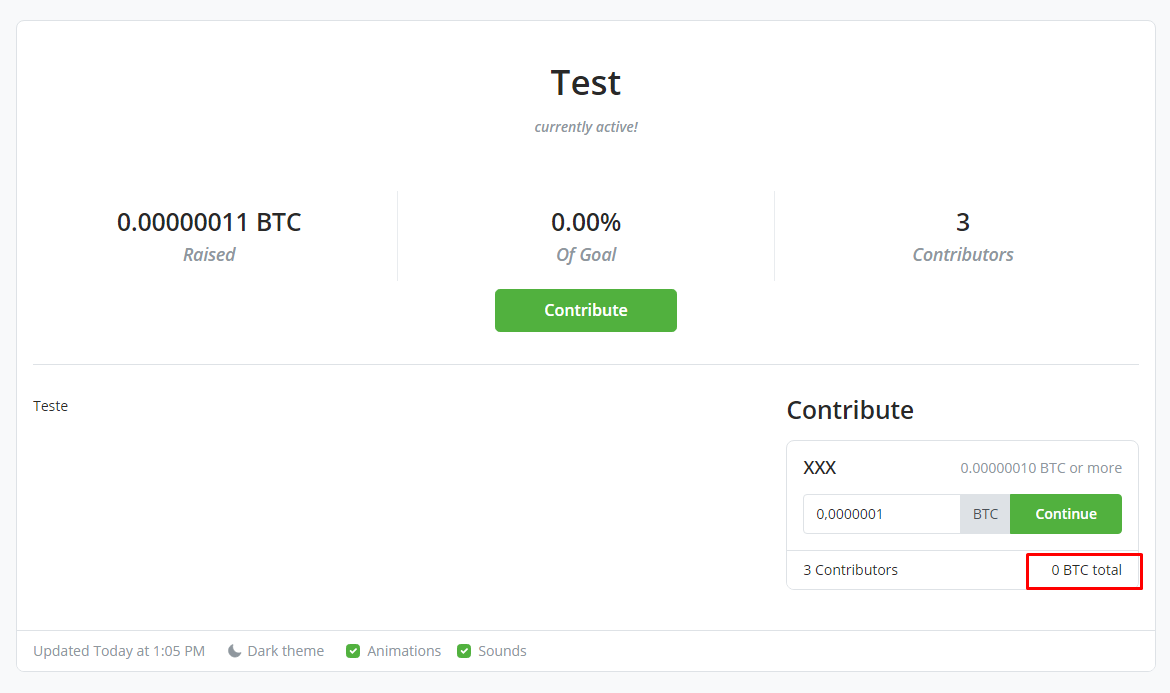Click inside the BTC amount input field
Image resolution: width=1170 pixels, height=693 pixels.
coord(880,513)
